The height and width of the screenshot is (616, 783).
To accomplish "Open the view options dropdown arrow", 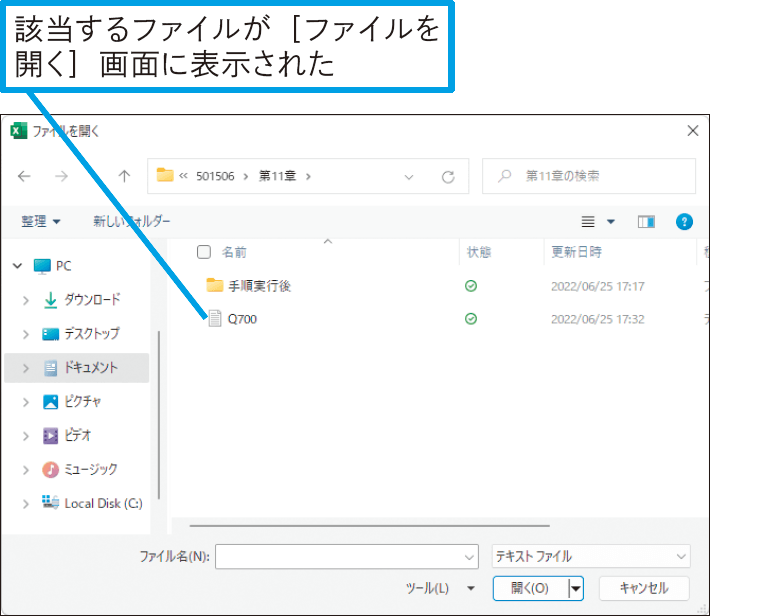I will (611, 222).
